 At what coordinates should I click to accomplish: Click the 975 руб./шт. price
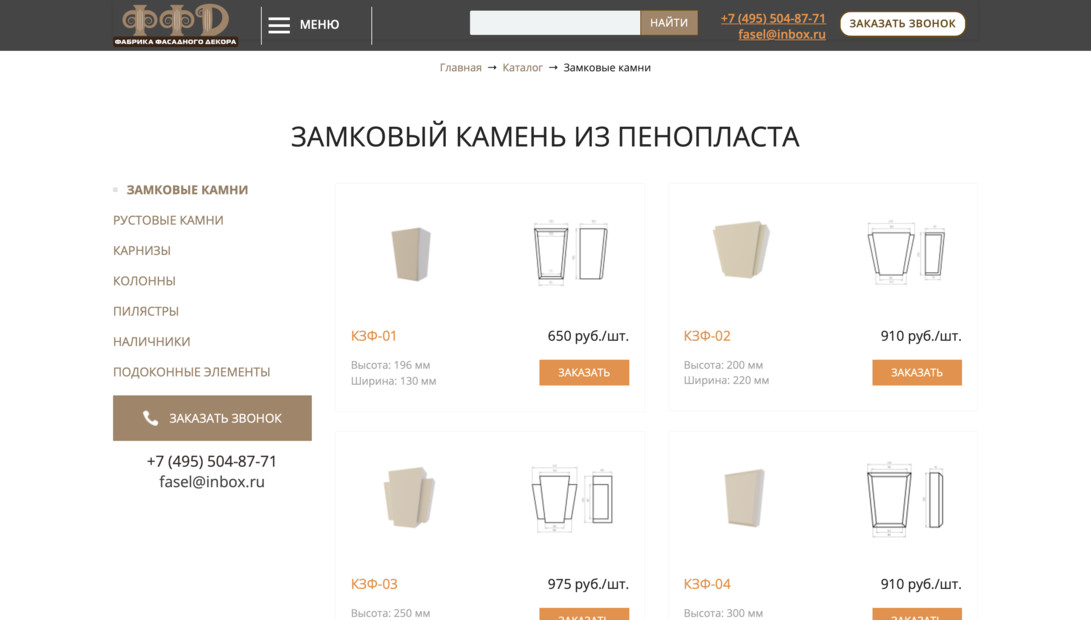pyautogui.click(x=588, y=585)
